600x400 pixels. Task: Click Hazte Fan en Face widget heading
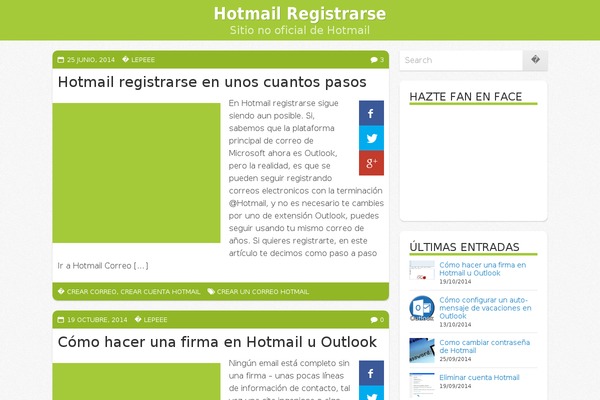[465, 97]
